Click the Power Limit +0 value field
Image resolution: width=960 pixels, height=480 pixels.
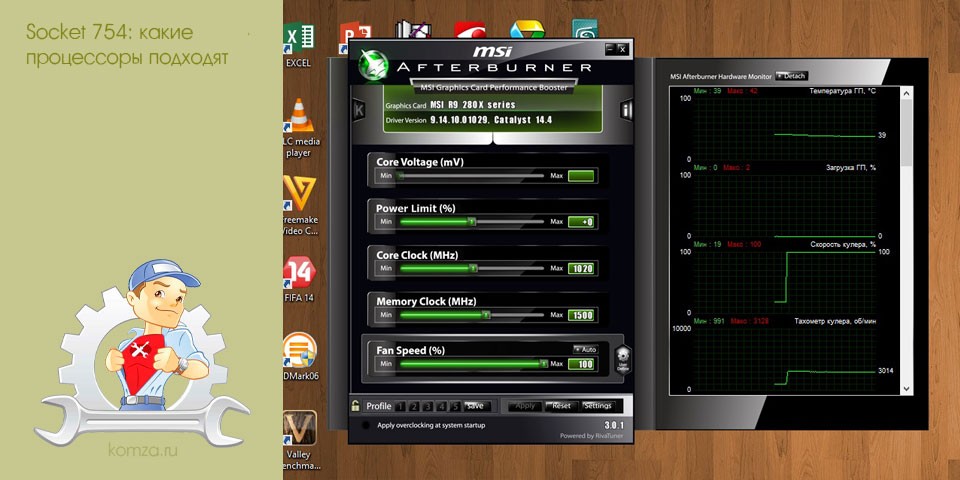pos(581,222)
